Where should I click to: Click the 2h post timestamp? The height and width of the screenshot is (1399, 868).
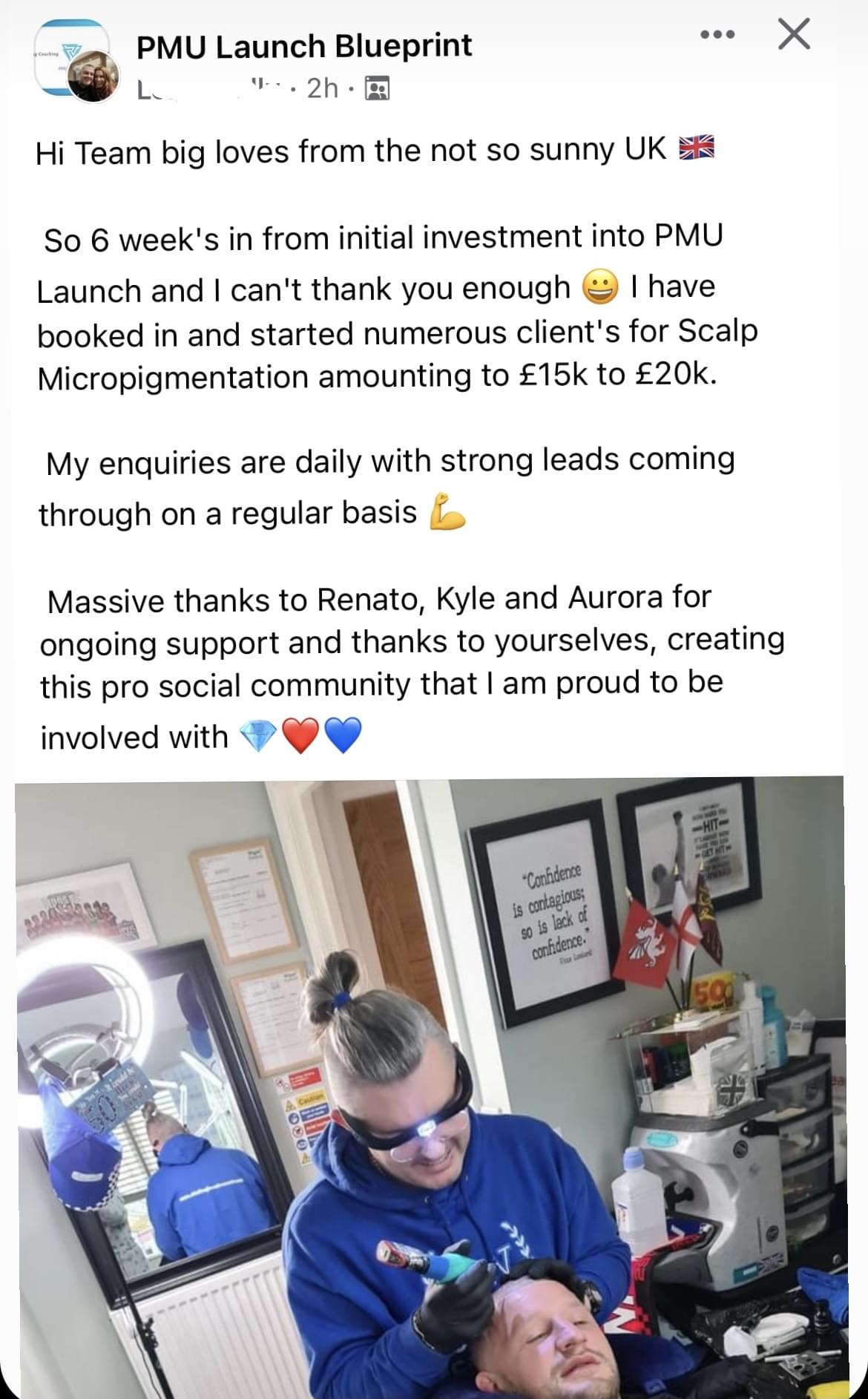323,88
